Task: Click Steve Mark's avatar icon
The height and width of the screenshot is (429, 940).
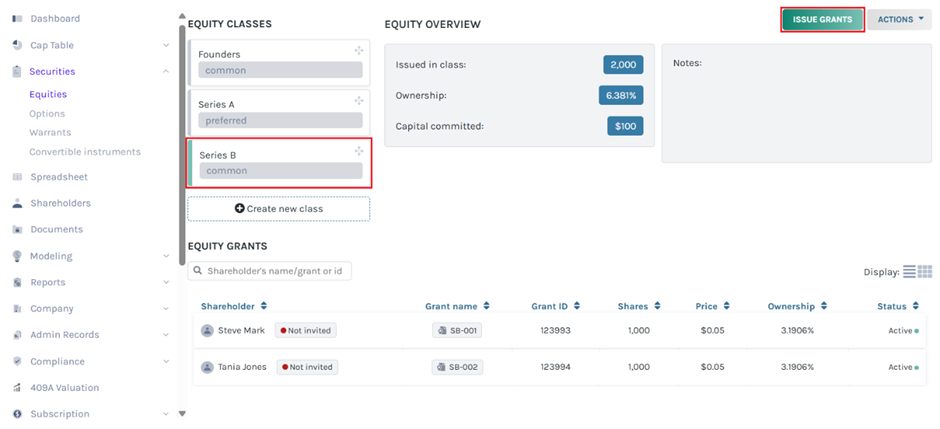Action: tap(207, 330)
